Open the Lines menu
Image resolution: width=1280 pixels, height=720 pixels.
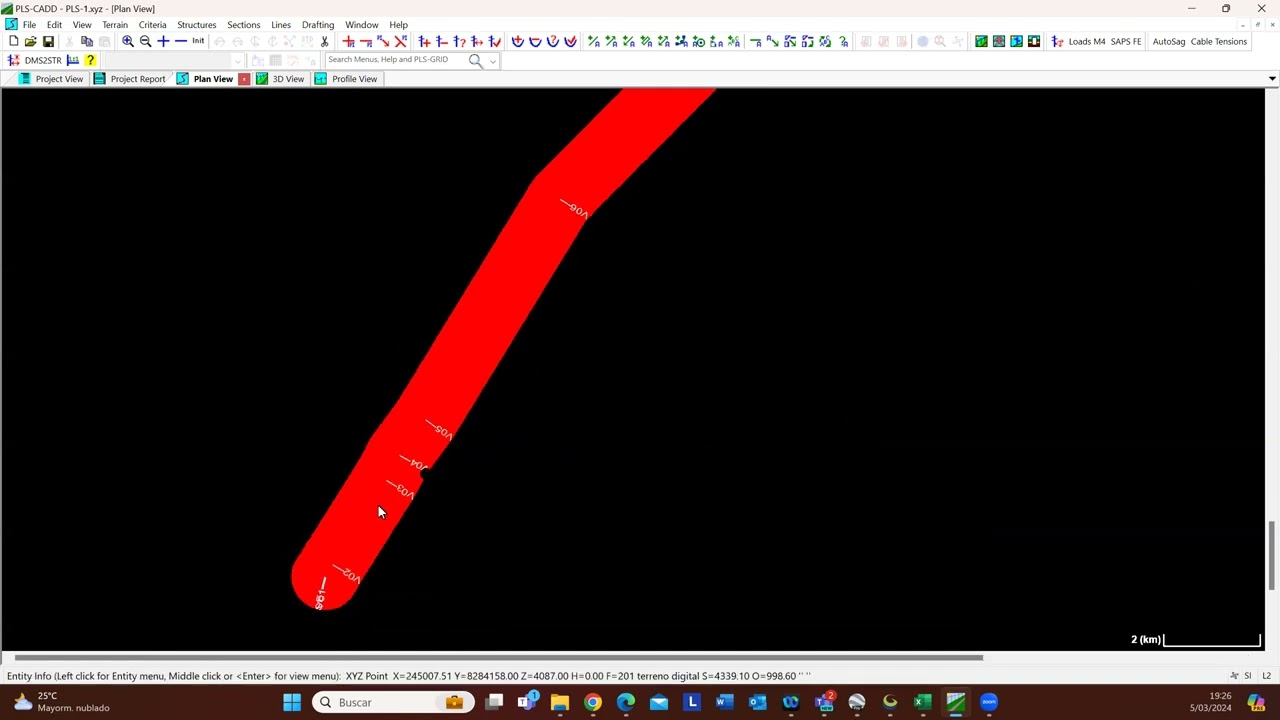281,25
